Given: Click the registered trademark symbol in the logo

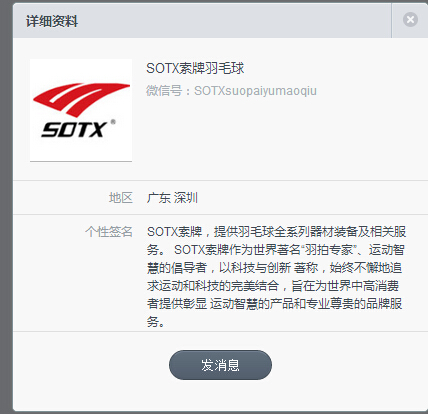Looking at the screenshot, I should coord(113,122).
